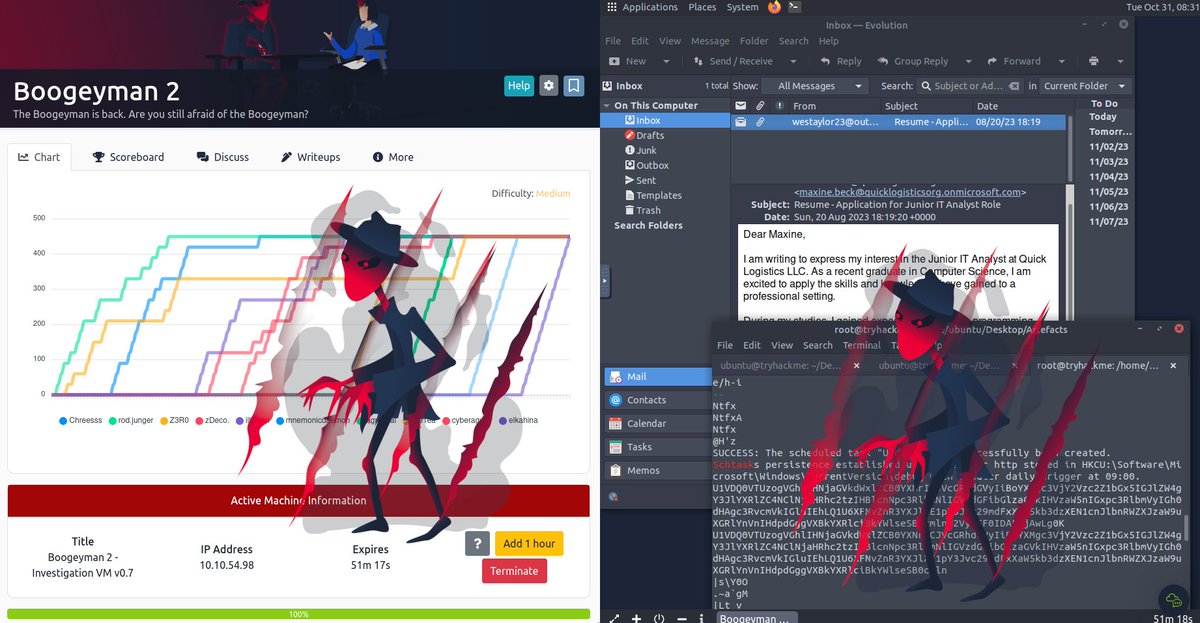Open the Discuss tab

(x=223, y=157)
